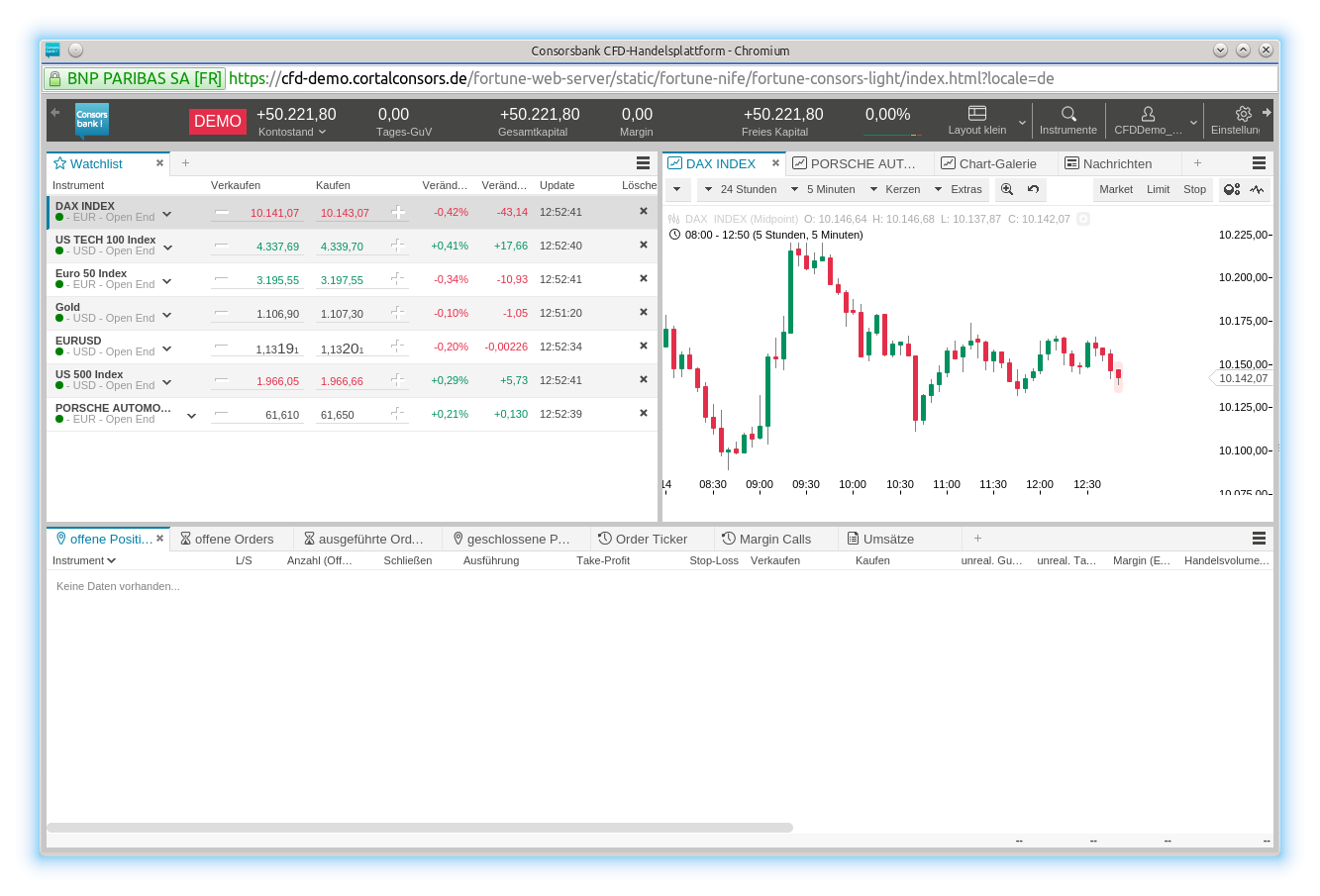Screen dimensions: 1320x896
Task: Click the Limit order button
Action: 1158,189
